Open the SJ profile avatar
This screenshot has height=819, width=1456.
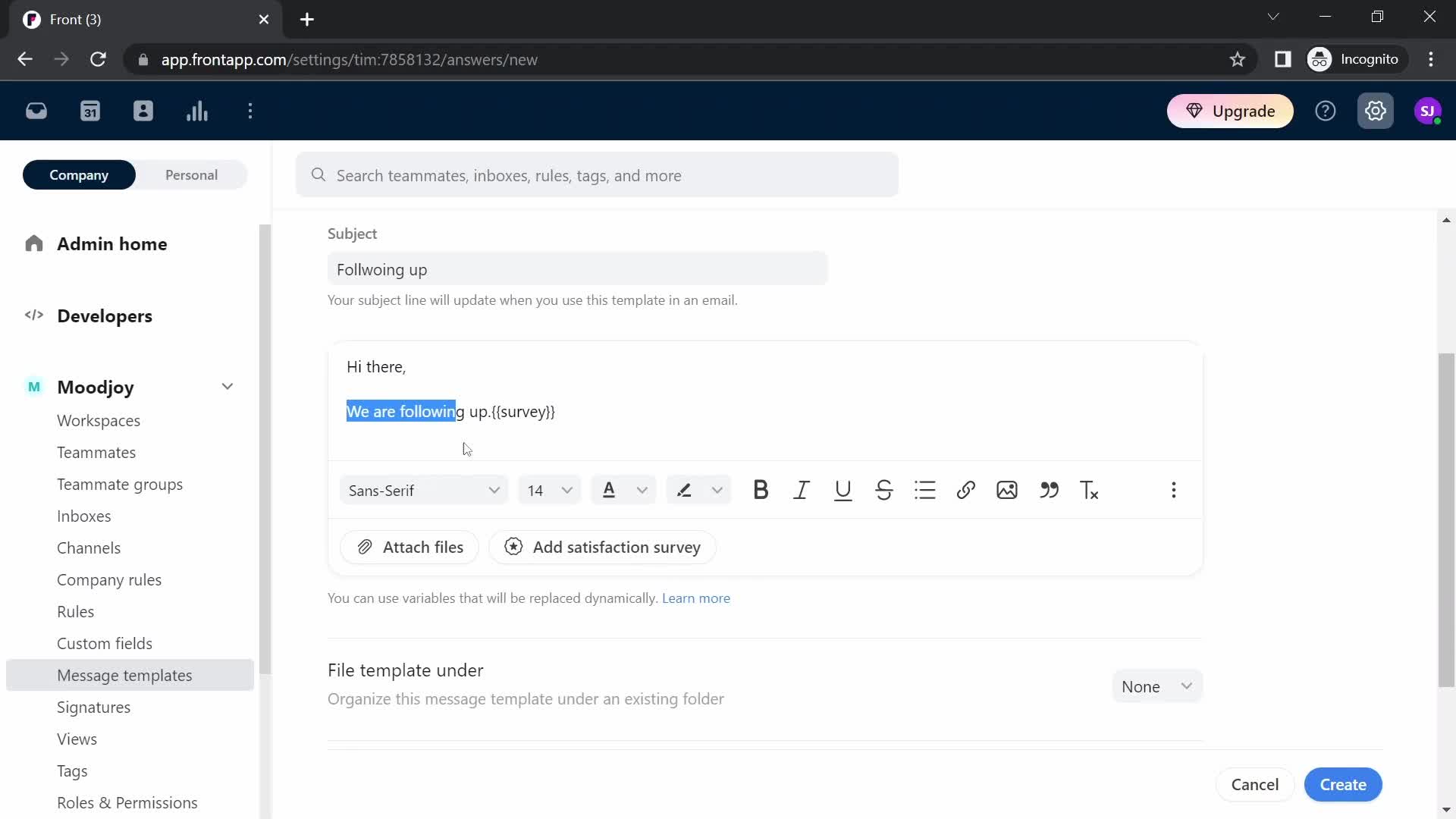1428,111
